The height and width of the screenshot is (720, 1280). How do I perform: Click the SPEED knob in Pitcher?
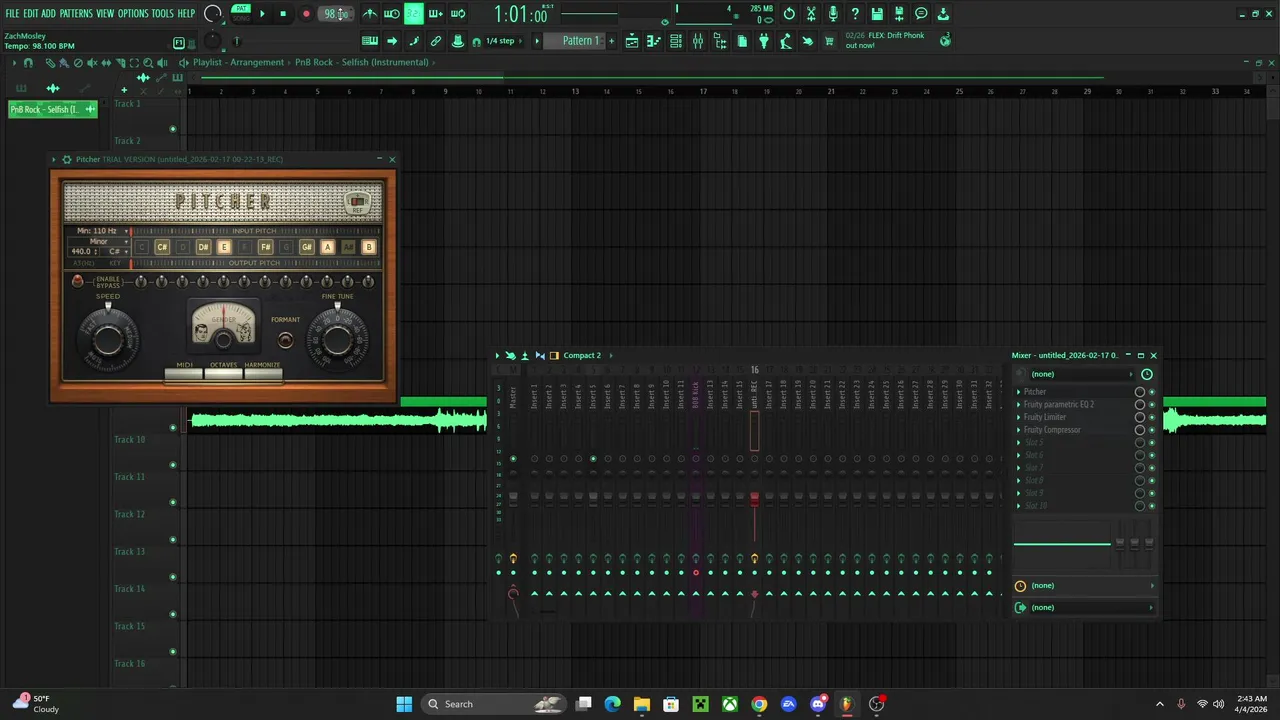coord(108,339)
